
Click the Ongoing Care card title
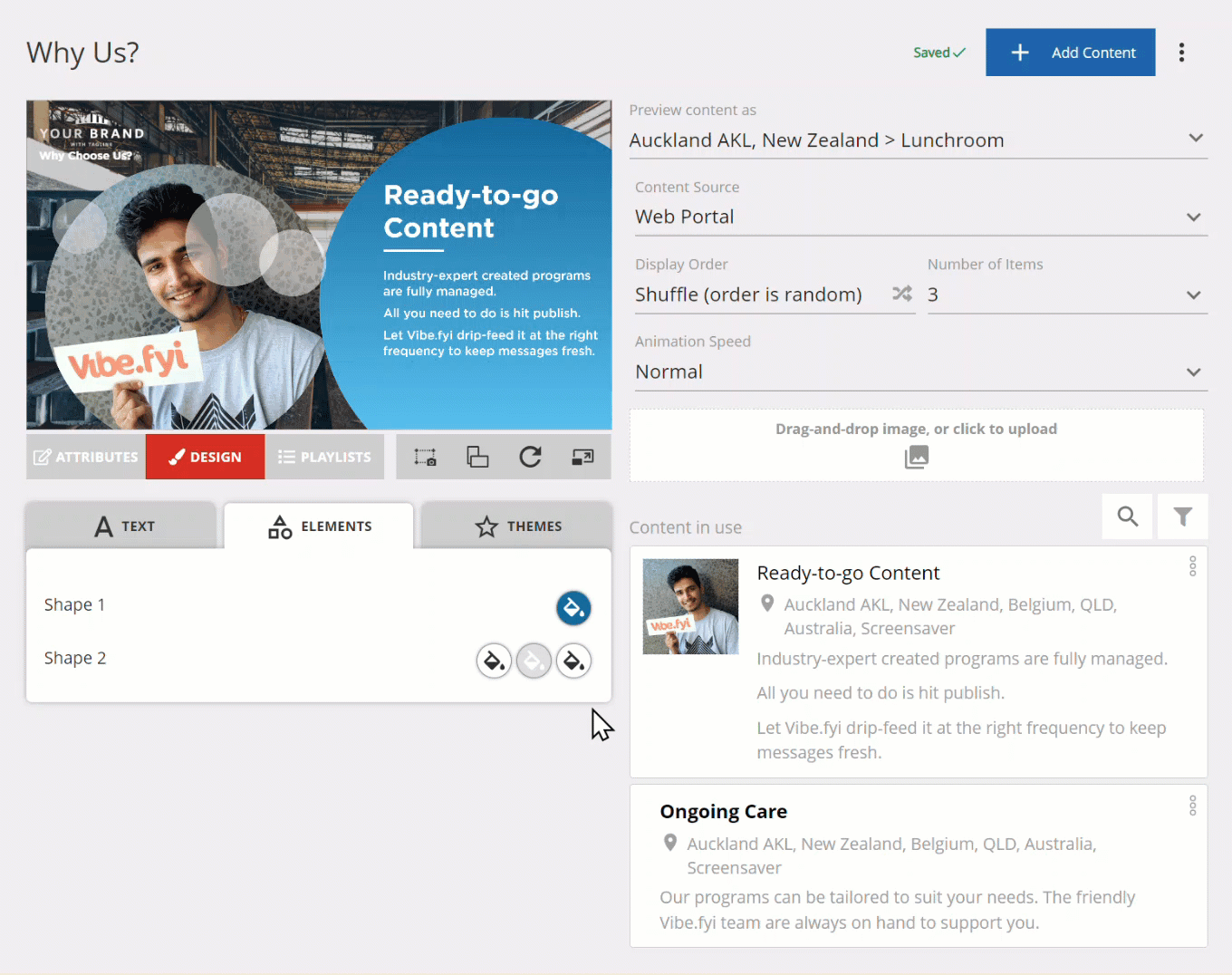tap(723, 812)
